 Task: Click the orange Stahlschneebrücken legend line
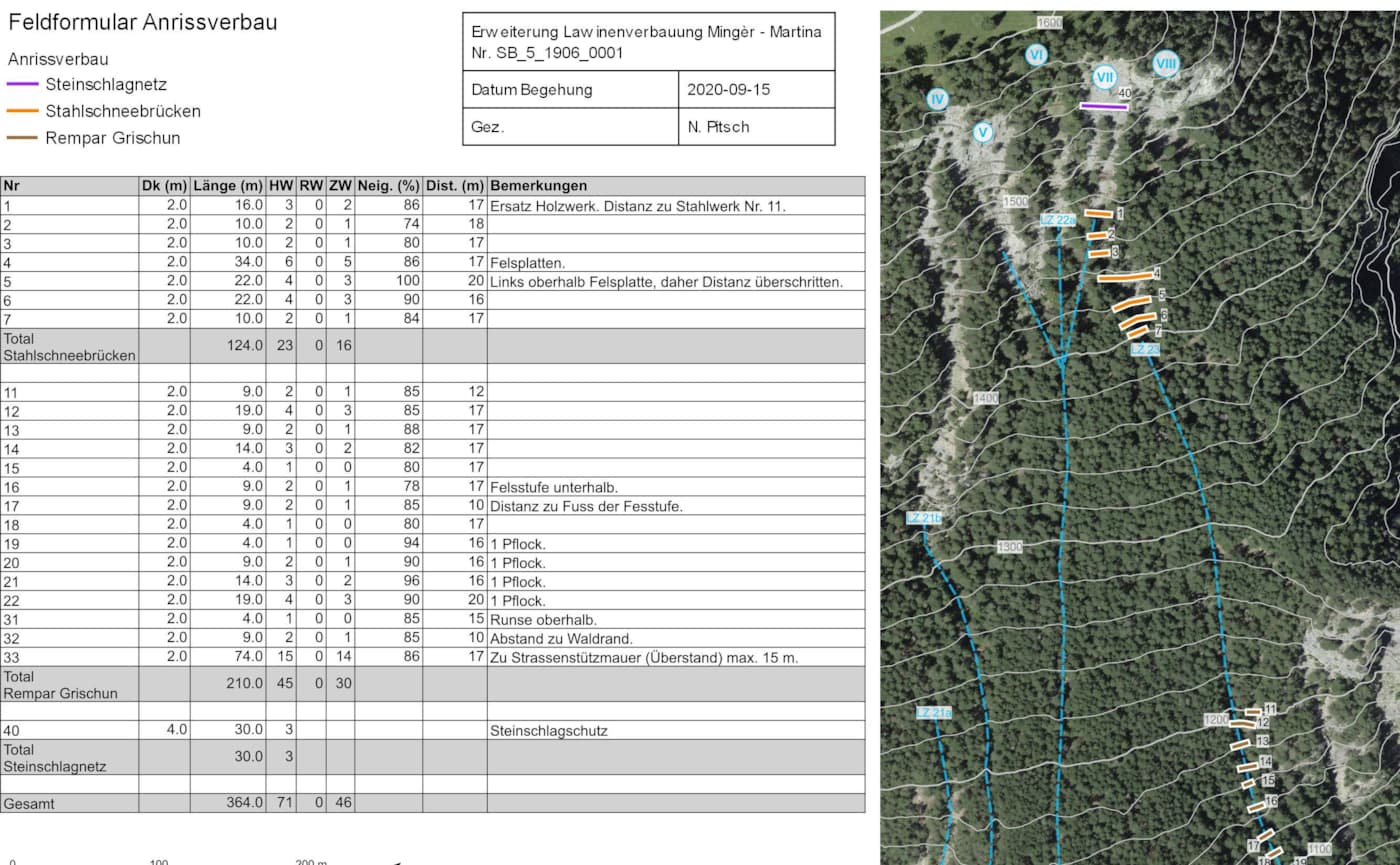23,112
